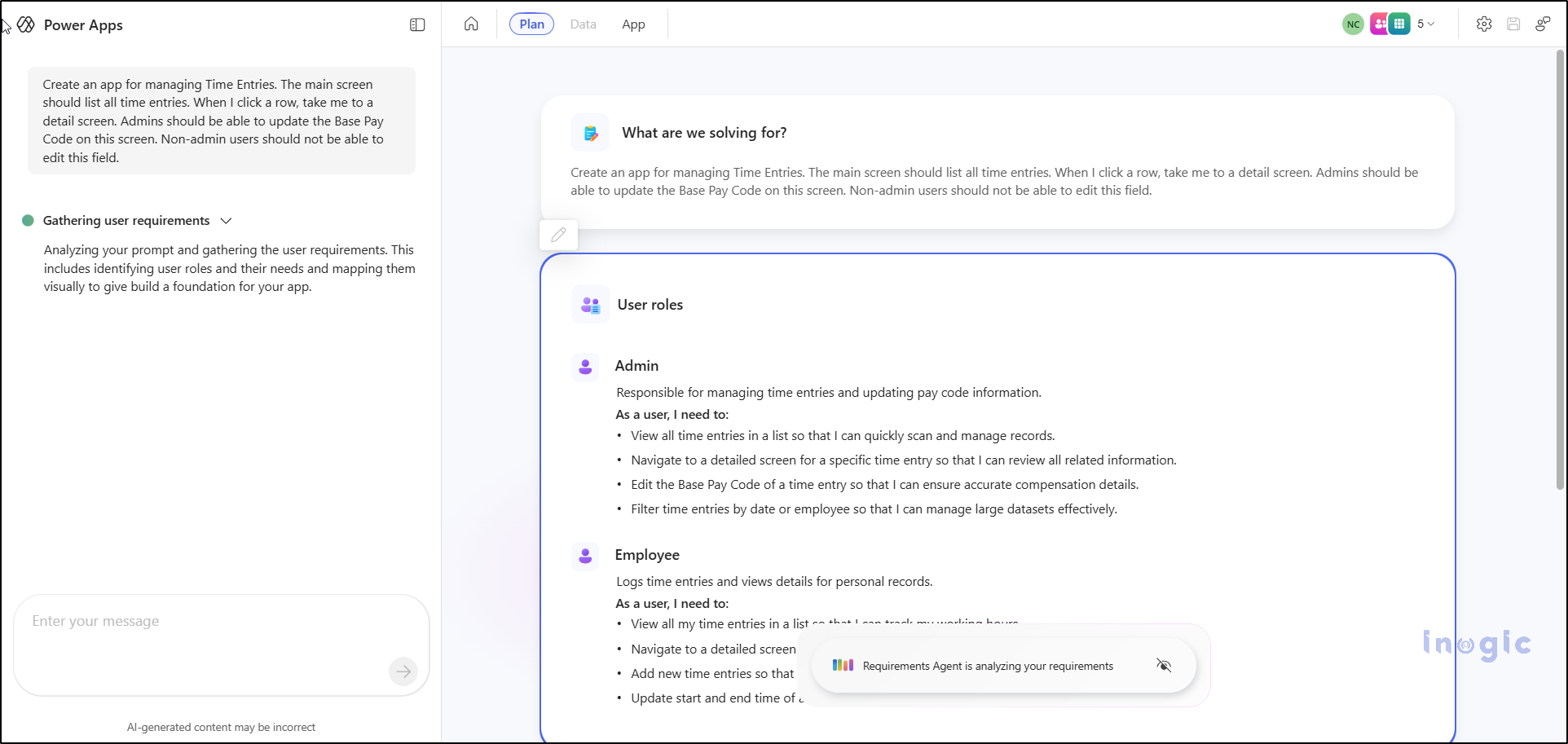Image resolution: width=1568 pixels, height=744 pixels.
Task: Switch to the App tab
Action: [633, 24]
